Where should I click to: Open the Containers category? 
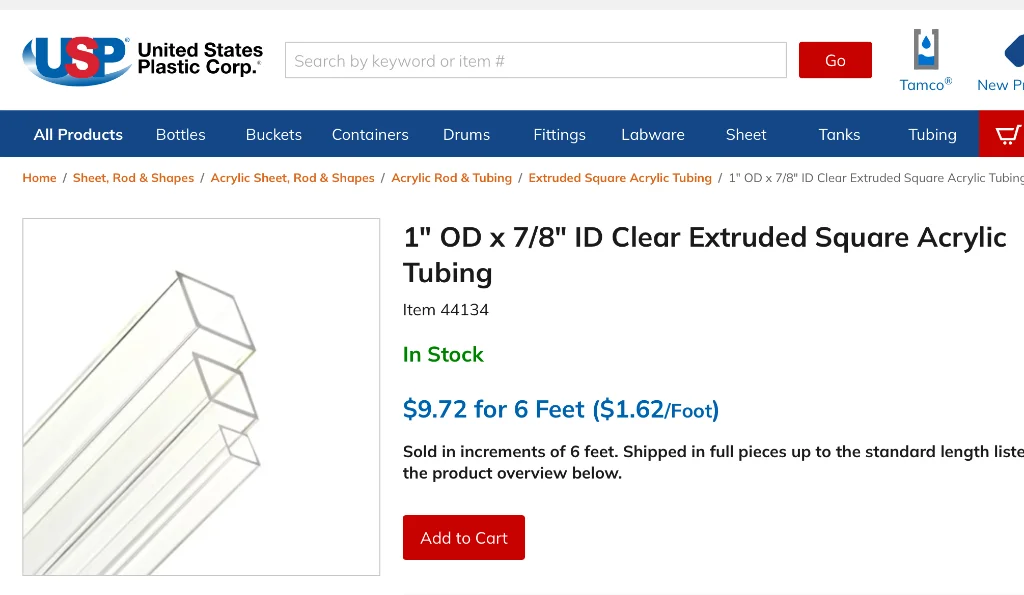370,134
